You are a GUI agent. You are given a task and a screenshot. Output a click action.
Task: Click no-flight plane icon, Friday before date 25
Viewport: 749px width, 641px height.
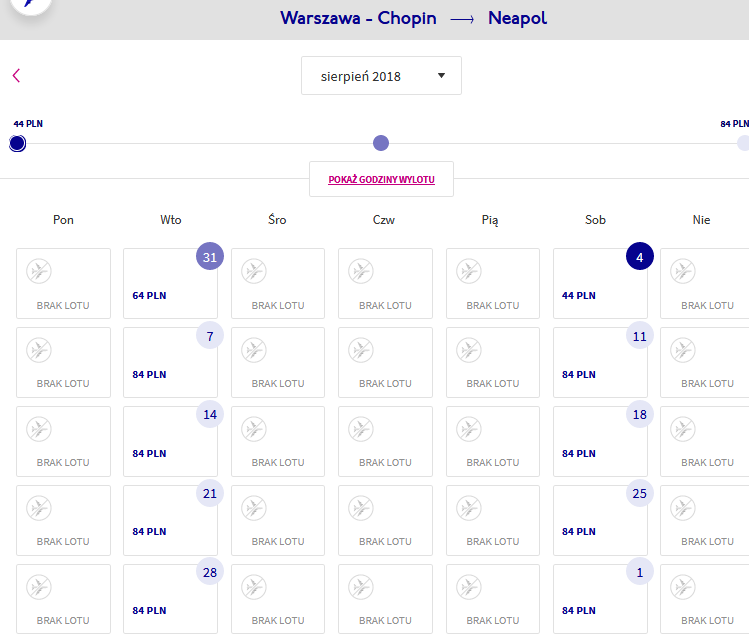469,508
